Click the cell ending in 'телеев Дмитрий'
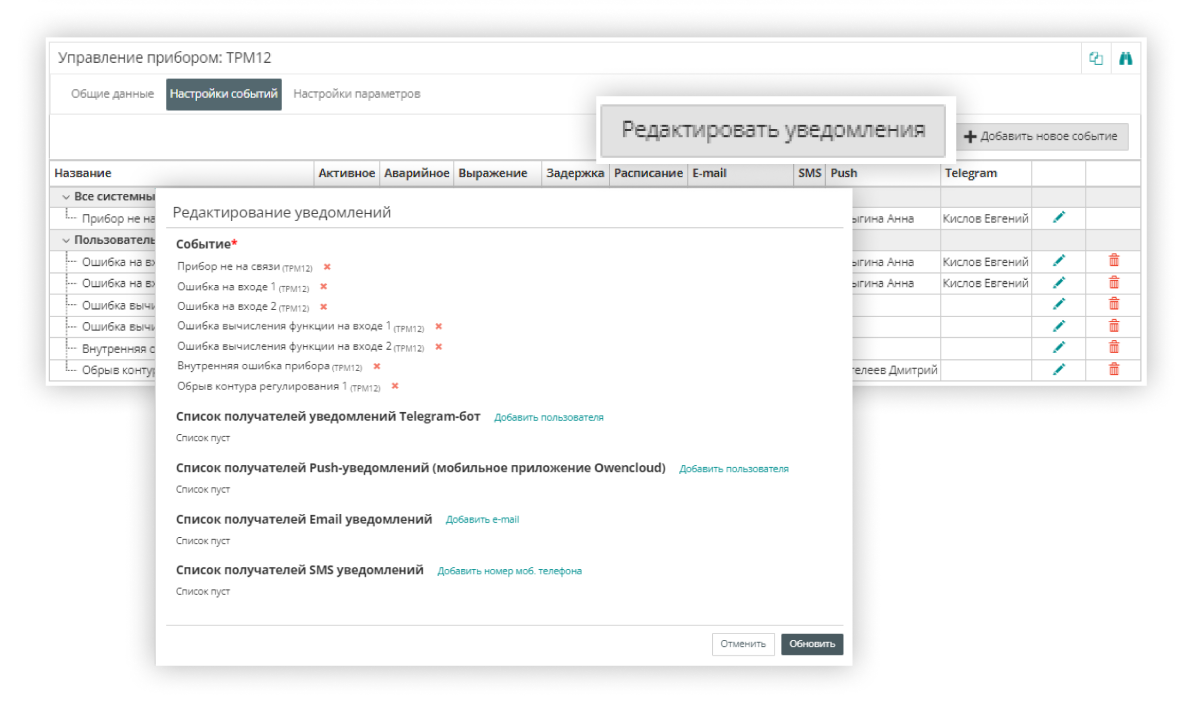This screenshot has width=1200, height=704. point(896,370)
